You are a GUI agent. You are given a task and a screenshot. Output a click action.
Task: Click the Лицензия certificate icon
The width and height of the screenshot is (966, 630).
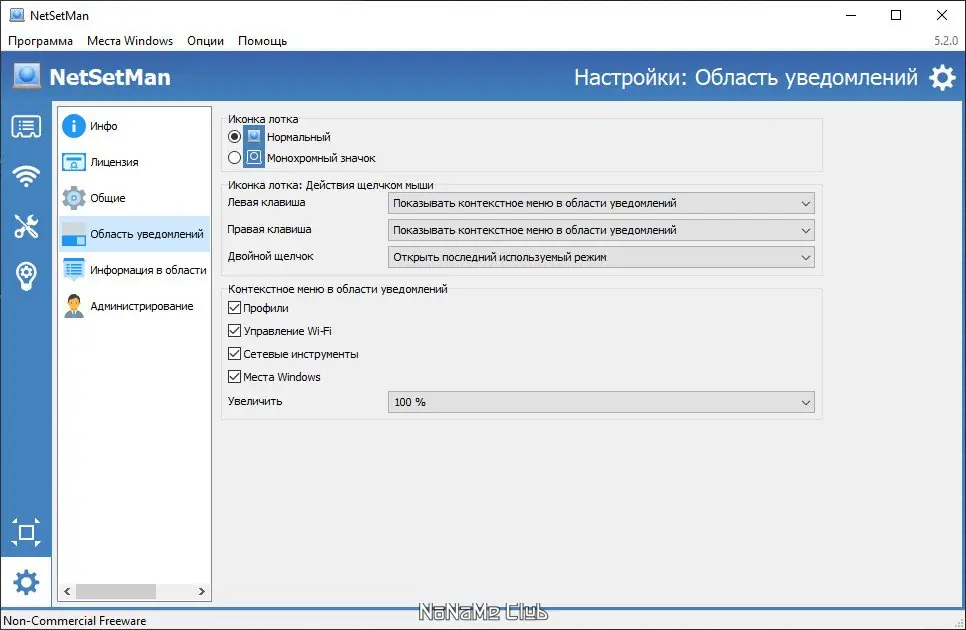(74, 162)
